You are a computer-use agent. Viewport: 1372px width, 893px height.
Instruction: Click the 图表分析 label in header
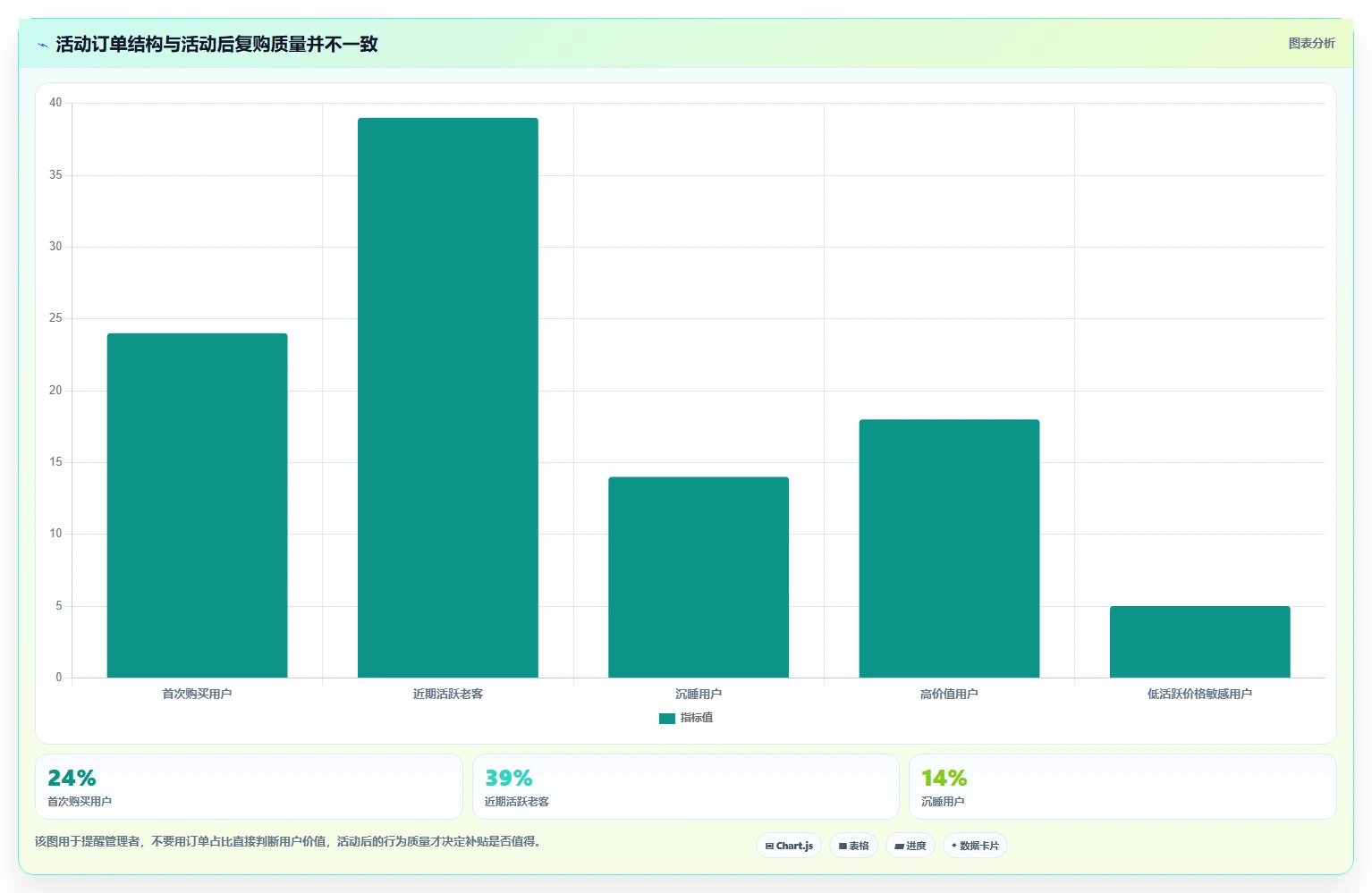click(x=1311, y=43)
